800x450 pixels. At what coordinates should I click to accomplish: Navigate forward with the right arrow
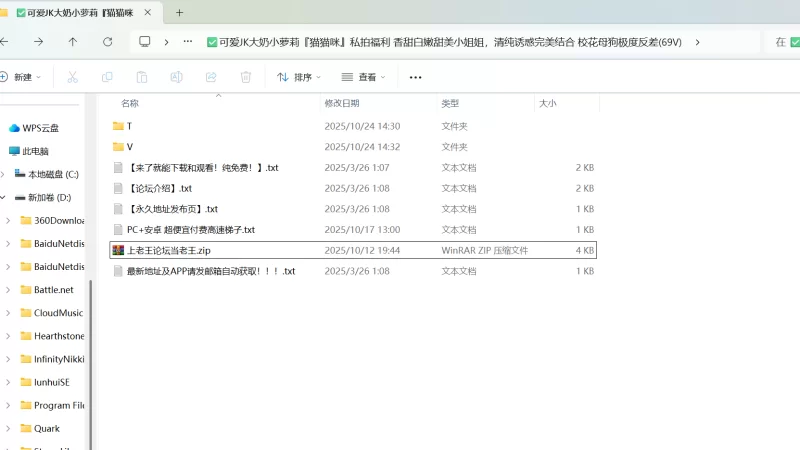tap(38, 42)
